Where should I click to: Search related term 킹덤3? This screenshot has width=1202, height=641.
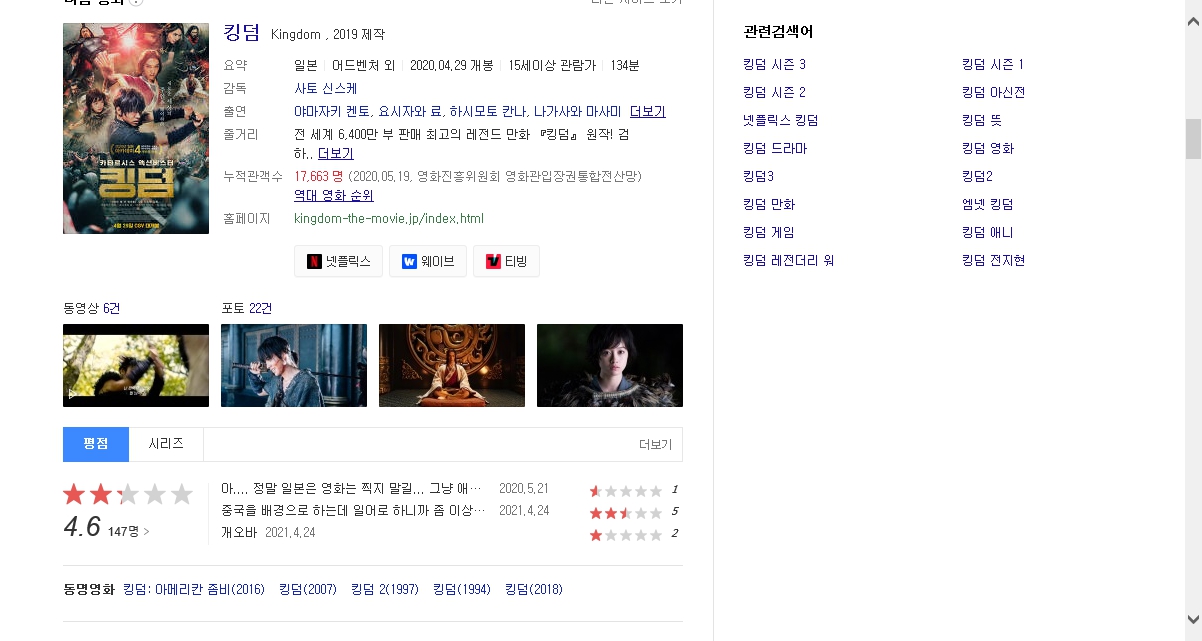click(759, 177)
